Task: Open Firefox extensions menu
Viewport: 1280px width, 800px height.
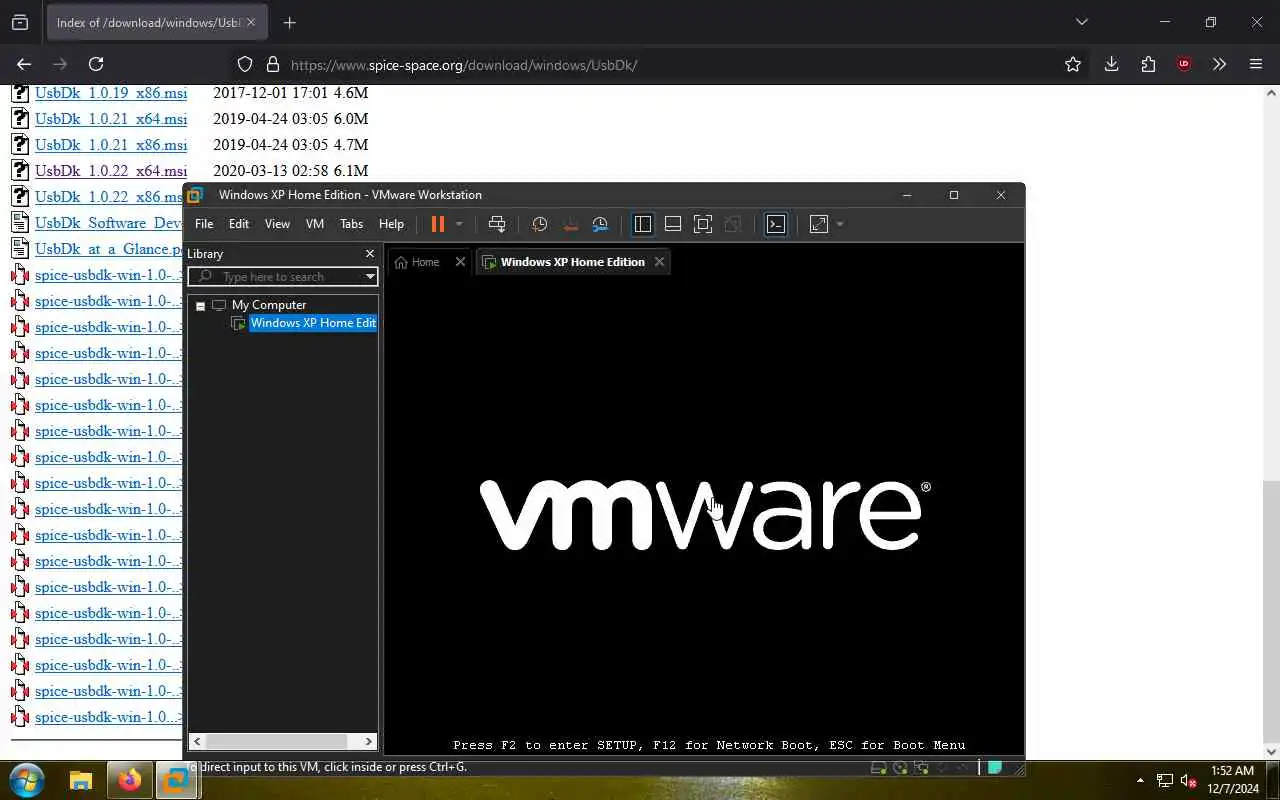Action: [x=1148, y=64]
